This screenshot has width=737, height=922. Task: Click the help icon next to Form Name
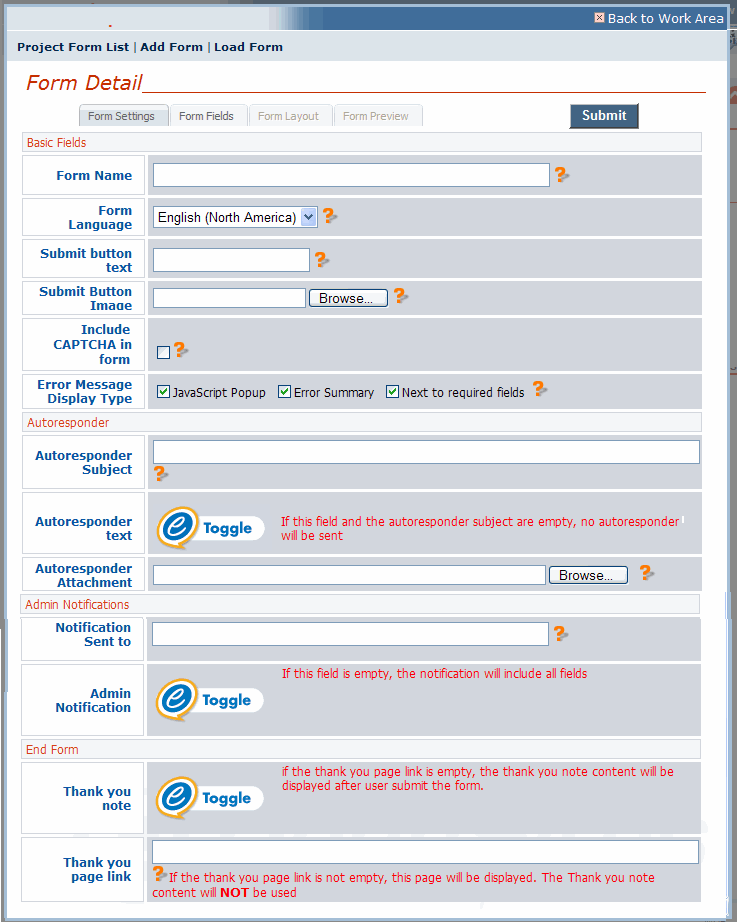[x=562, y=174]
